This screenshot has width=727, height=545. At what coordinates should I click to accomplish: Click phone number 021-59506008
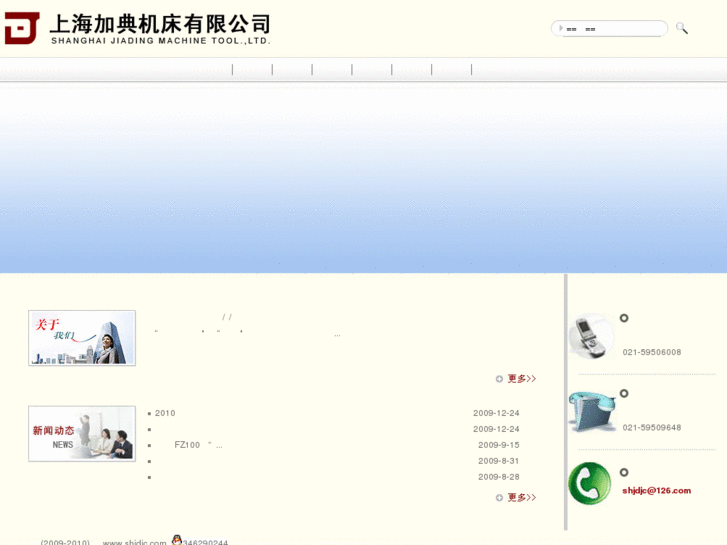click(652, 353)
